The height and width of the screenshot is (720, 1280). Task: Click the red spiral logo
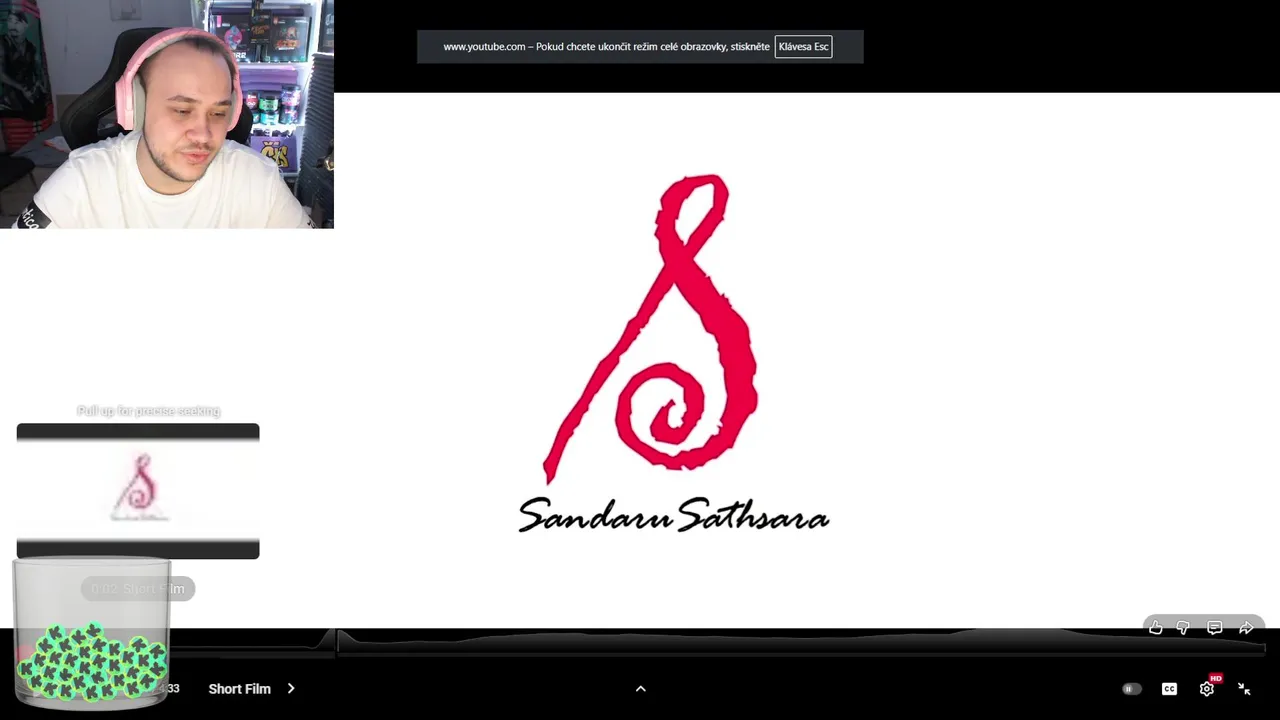point(650,328)
